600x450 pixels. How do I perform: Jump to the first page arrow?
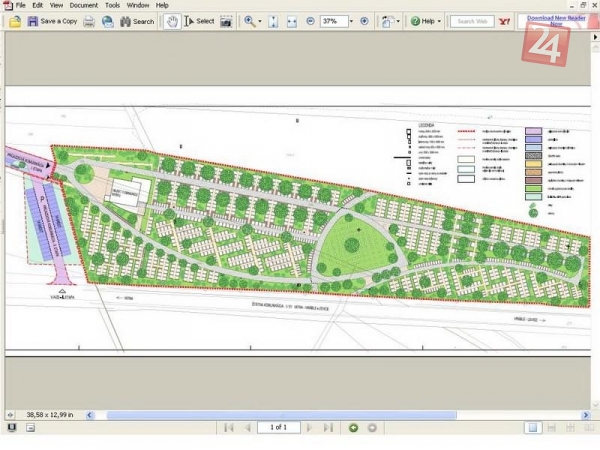(229, 428)
